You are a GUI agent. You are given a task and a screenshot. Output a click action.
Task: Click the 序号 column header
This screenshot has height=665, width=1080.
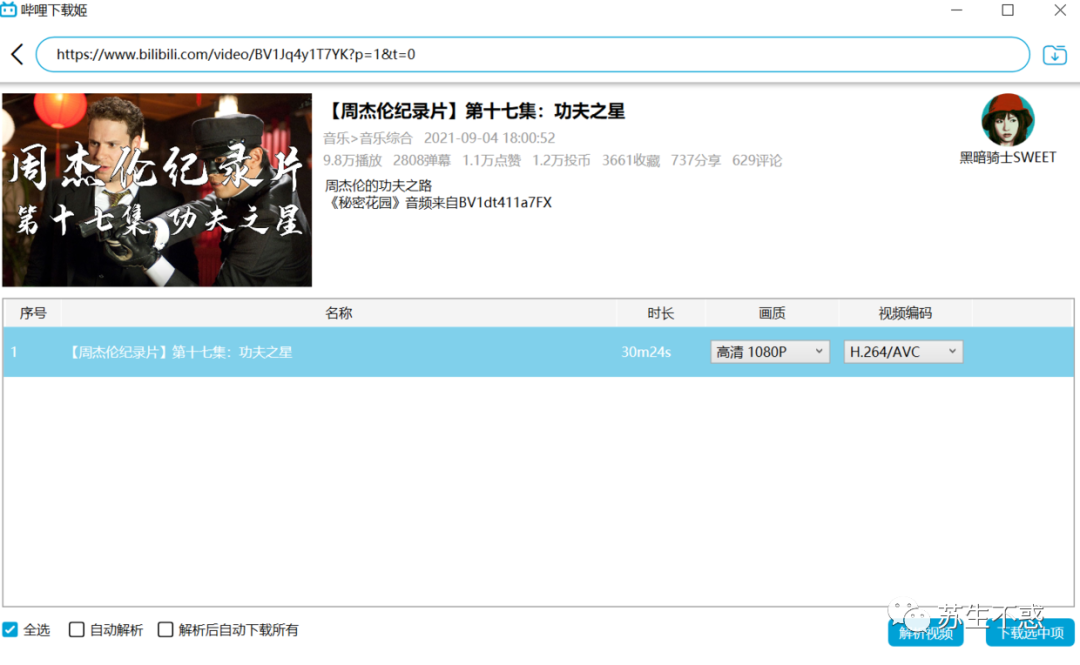32,313
